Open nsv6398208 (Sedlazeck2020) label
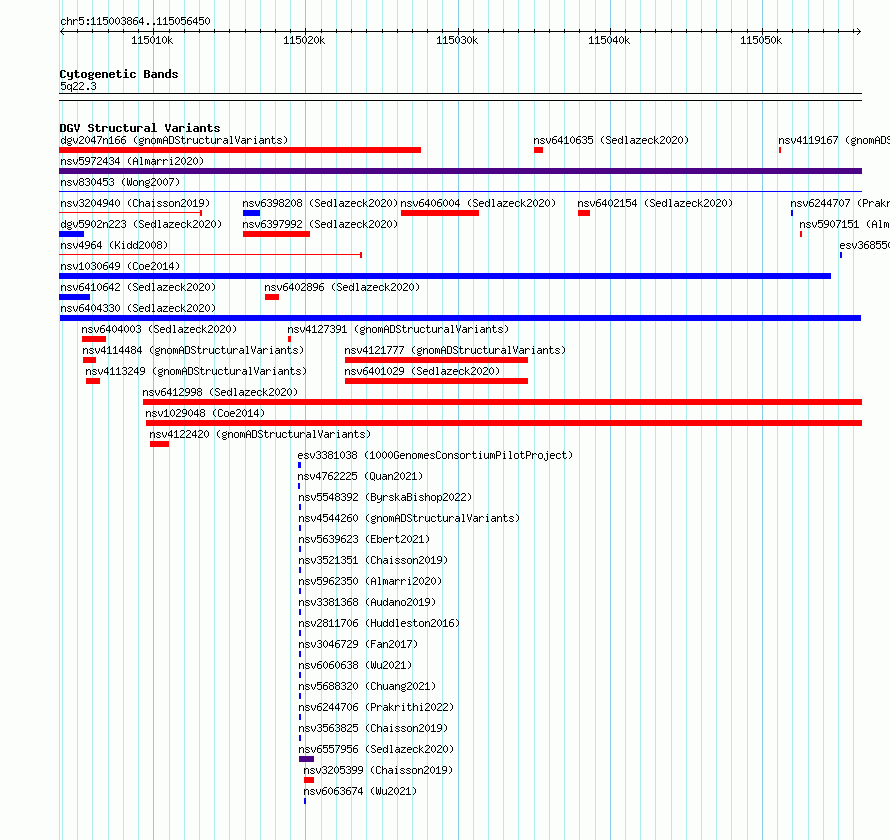 point(320,203)
